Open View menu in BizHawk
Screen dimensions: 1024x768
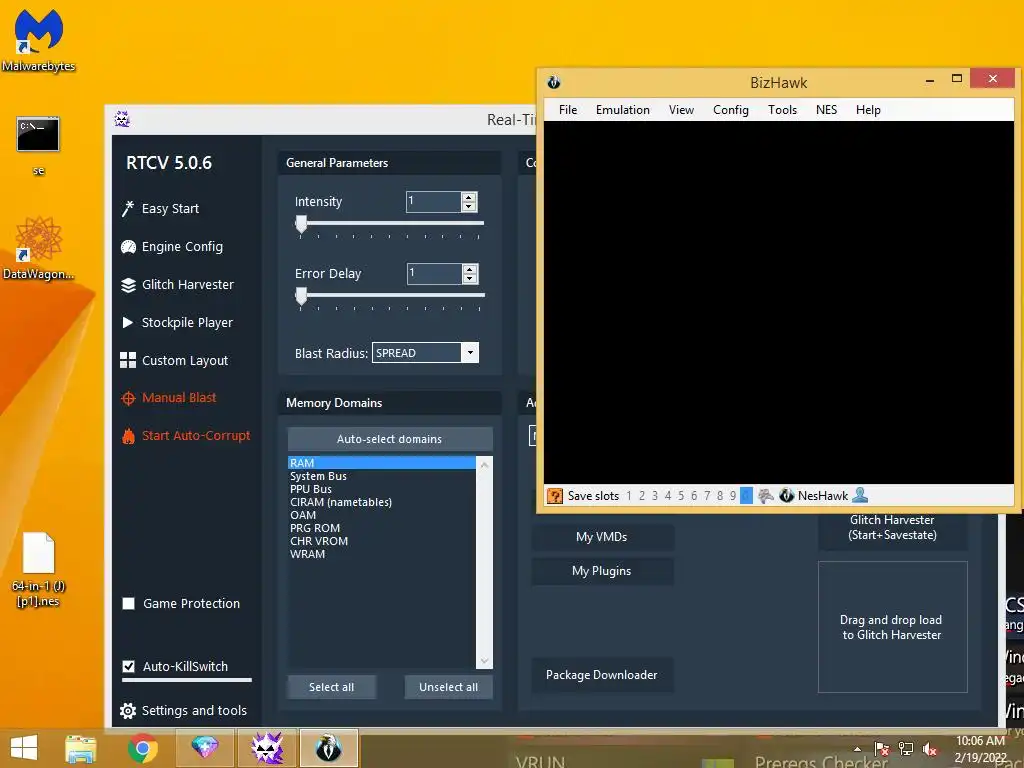681,110
